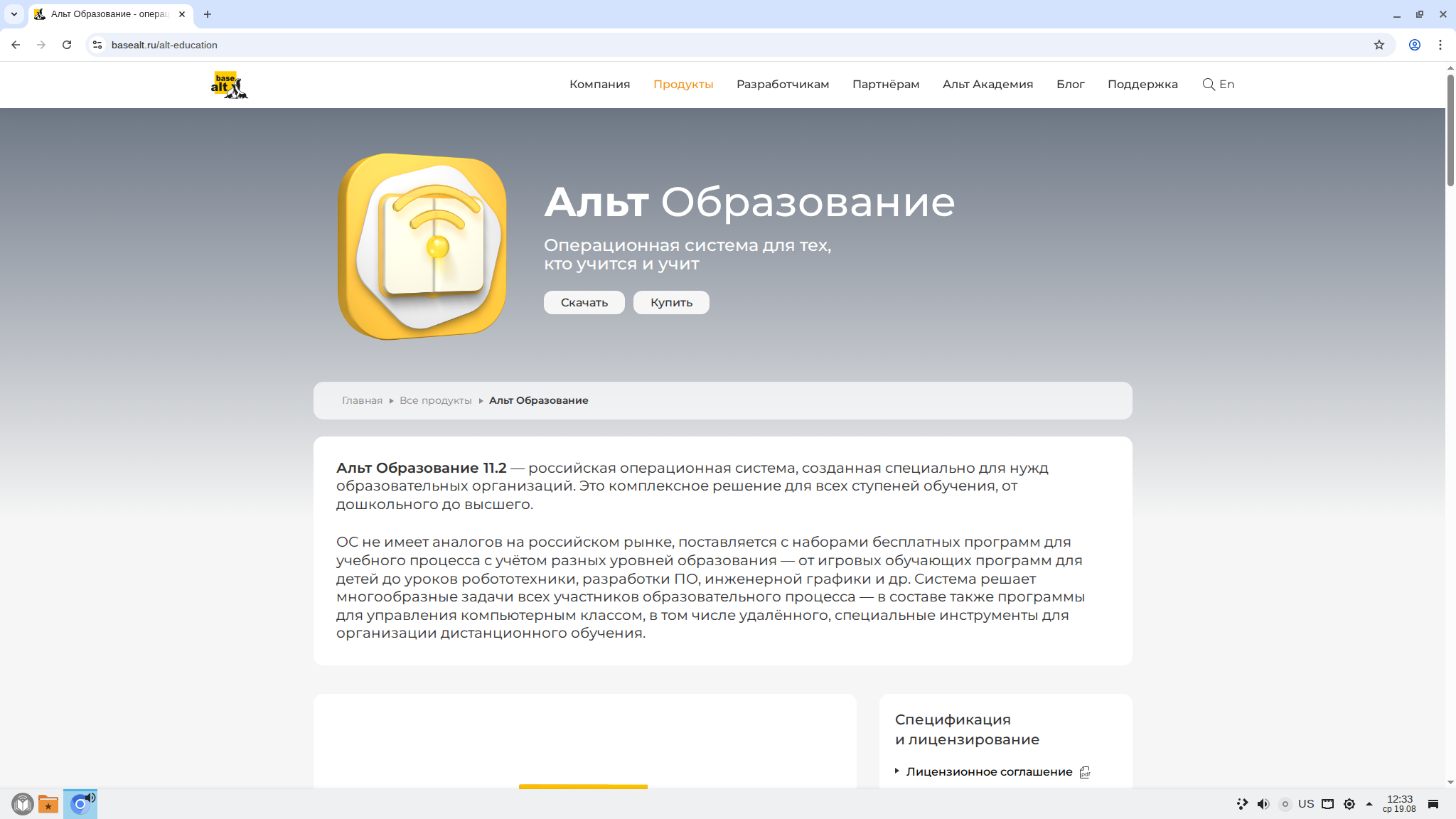Open the wired network tray icon
The width and height of the screenshot is (1456, 819).
(x=1328, y=804)
